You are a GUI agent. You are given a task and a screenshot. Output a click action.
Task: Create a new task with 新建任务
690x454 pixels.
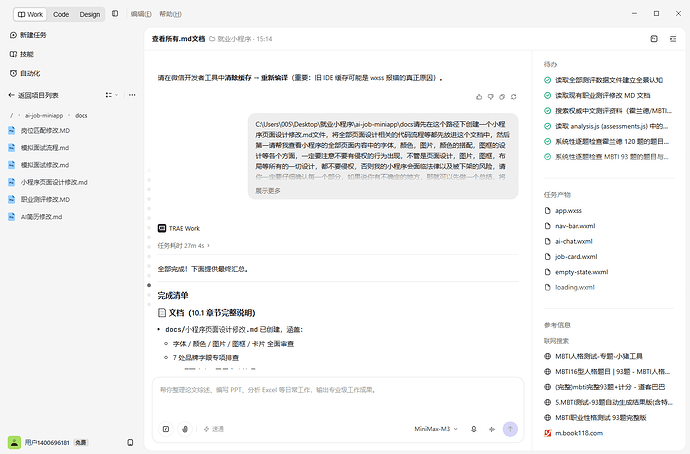28,35
